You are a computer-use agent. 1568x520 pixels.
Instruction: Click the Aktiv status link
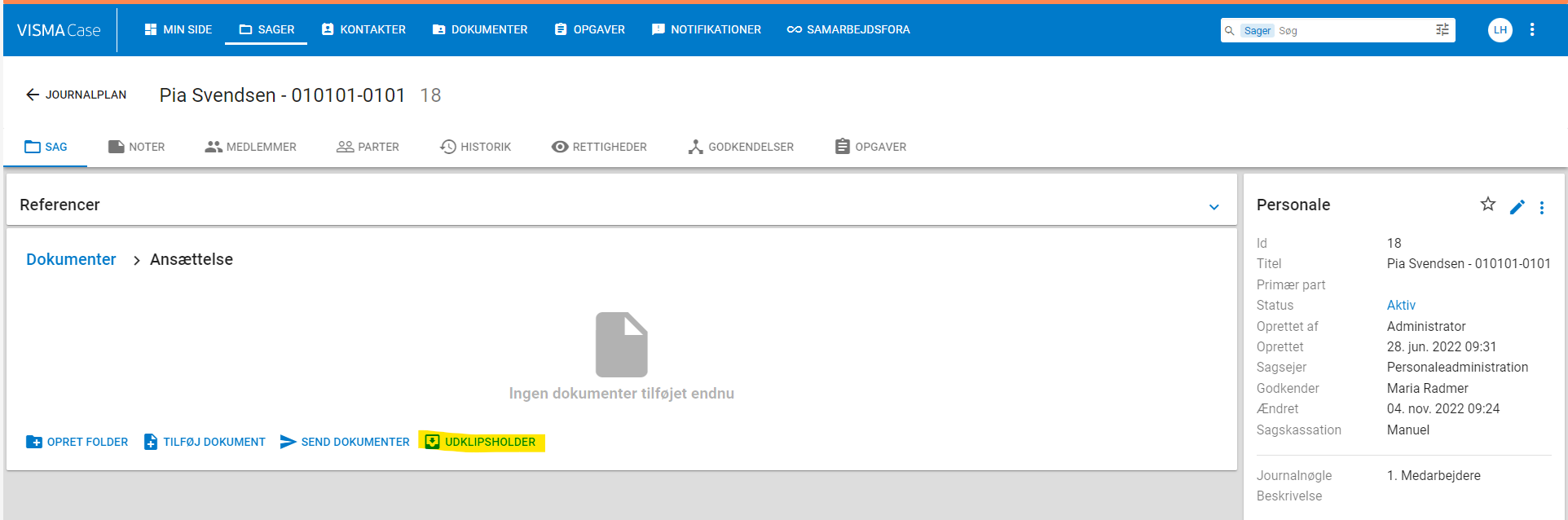(1401, 305)
